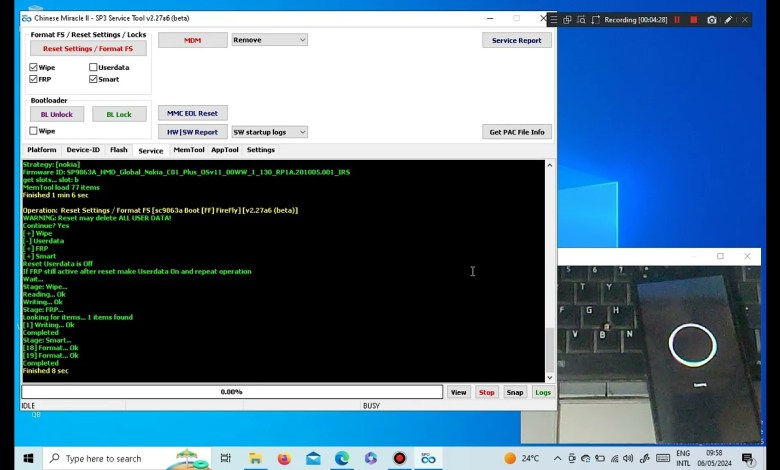Open Microsoft Edge from the taskbar

pos(342,458)
